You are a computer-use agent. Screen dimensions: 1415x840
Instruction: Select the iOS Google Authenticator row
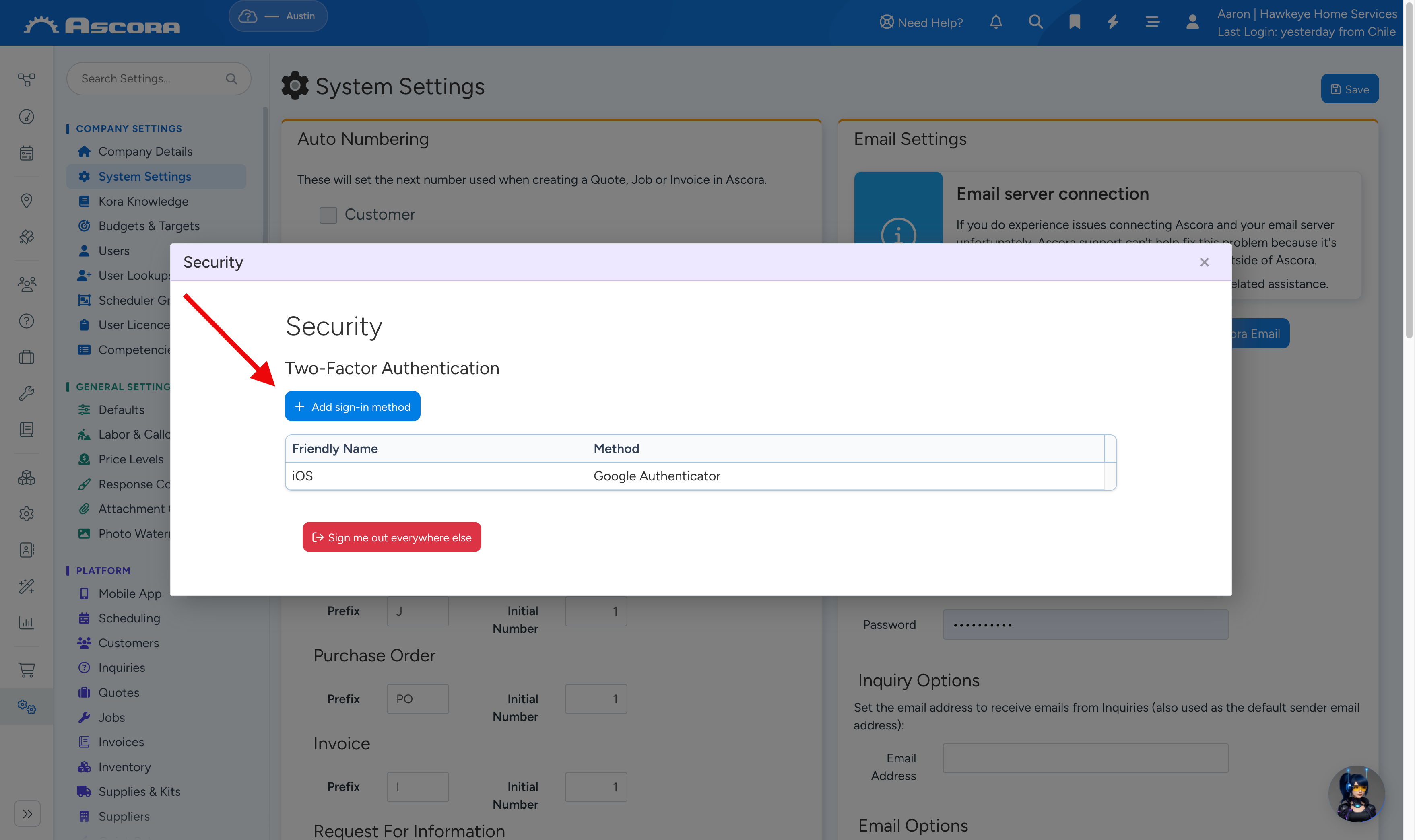click(x=695, y=476)
